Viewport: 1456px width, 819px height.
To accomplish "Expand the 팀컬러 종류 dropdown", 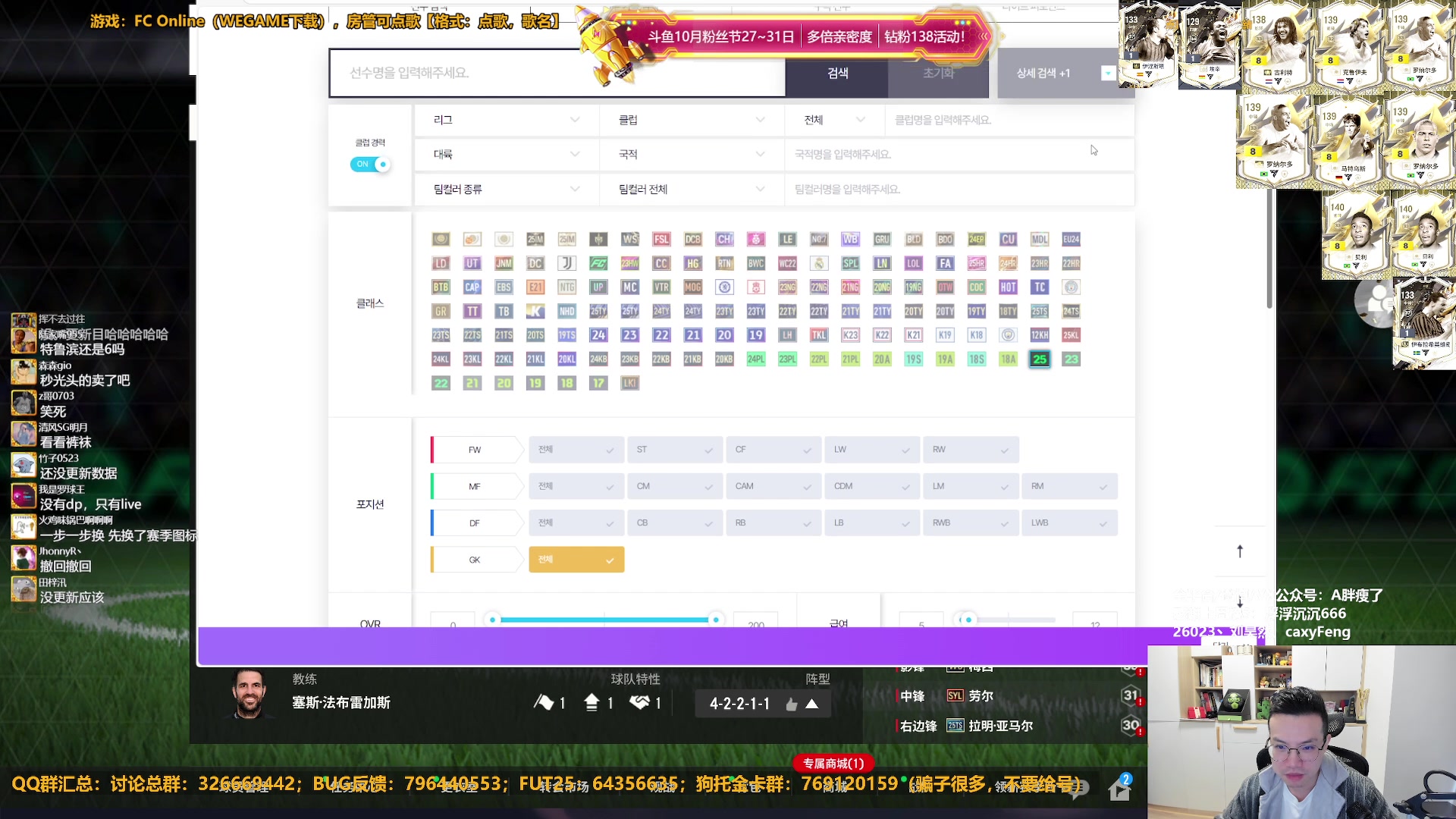I will pyautogui.click(x=506, y=189).
